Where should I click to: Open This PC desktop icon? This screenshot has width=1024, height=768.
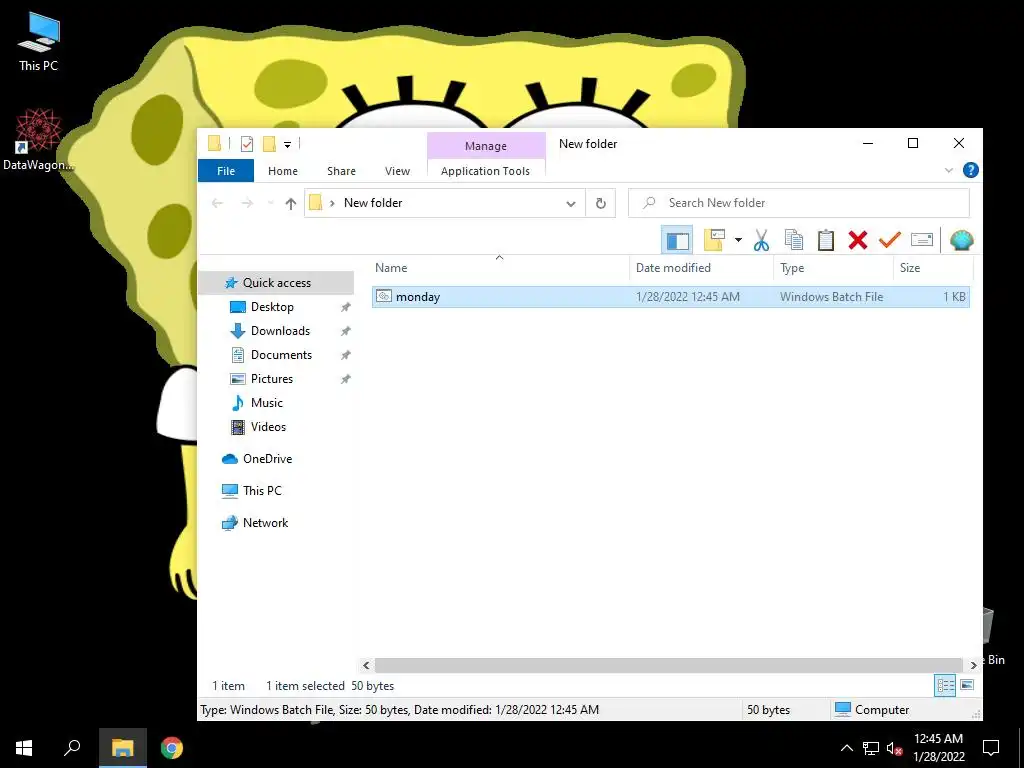(38, 42)
